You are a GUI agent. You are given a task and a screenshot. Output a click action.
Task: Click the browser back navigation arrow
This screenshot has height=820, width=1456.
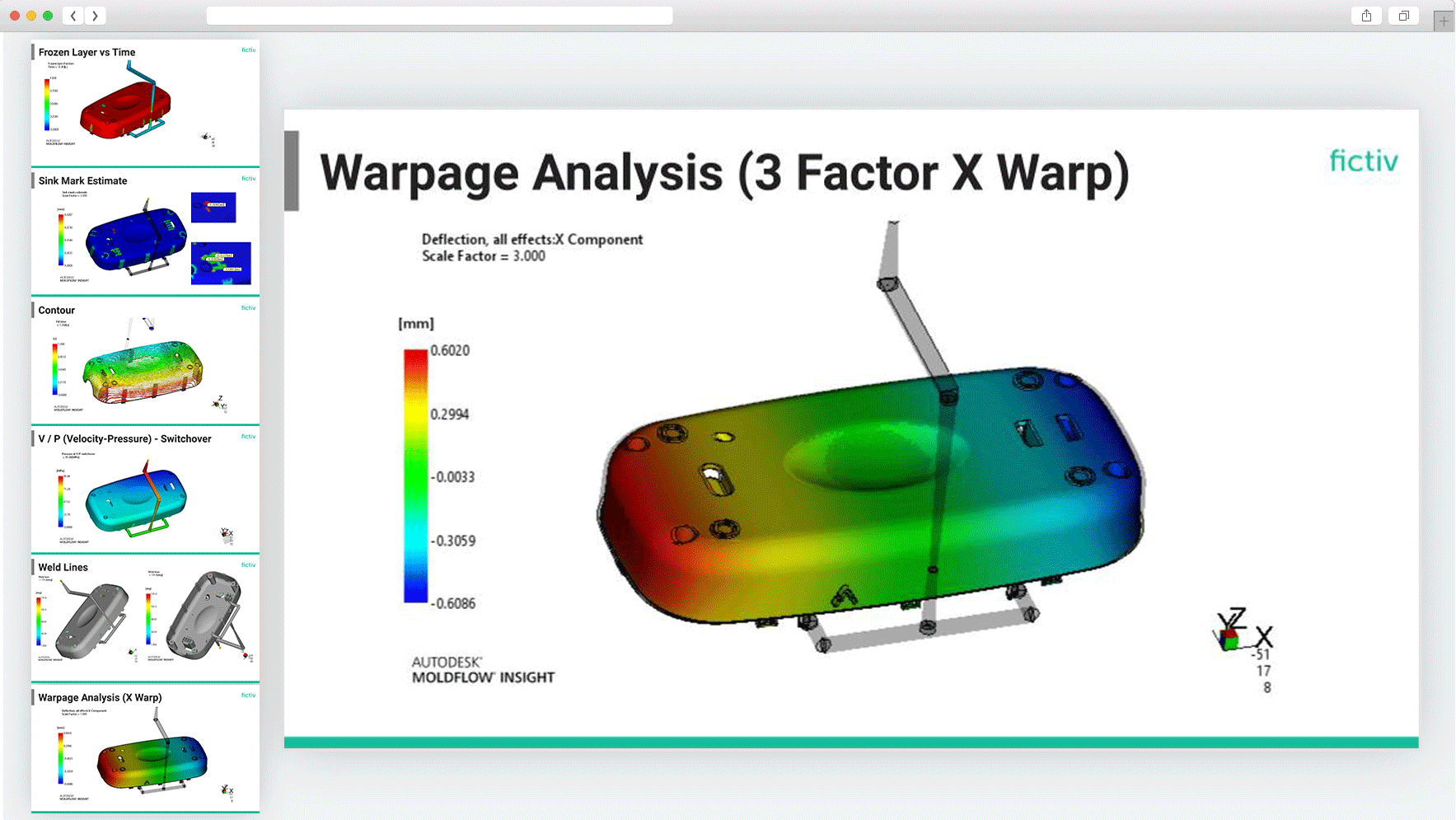click(73, 15)
